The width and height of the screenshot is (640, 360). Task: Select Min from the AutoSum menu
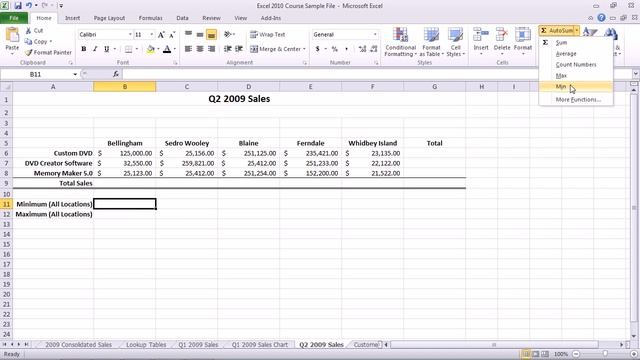[576, 87]
